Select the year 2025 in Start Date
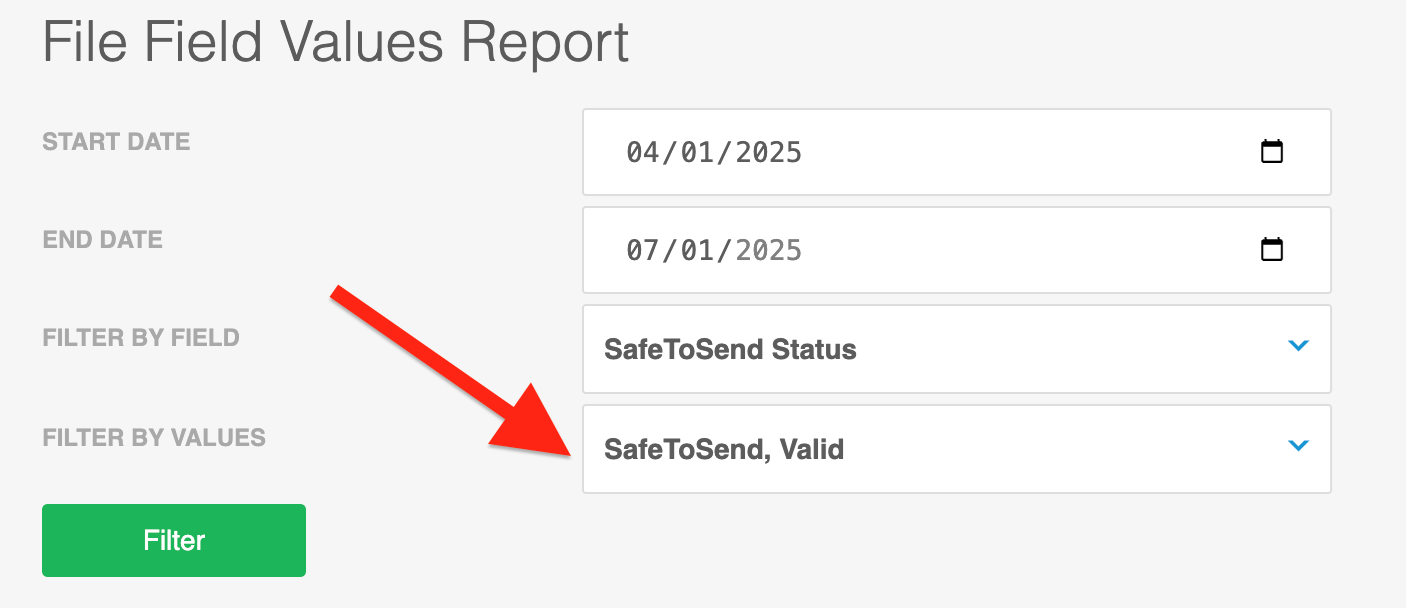 (768, 152)
